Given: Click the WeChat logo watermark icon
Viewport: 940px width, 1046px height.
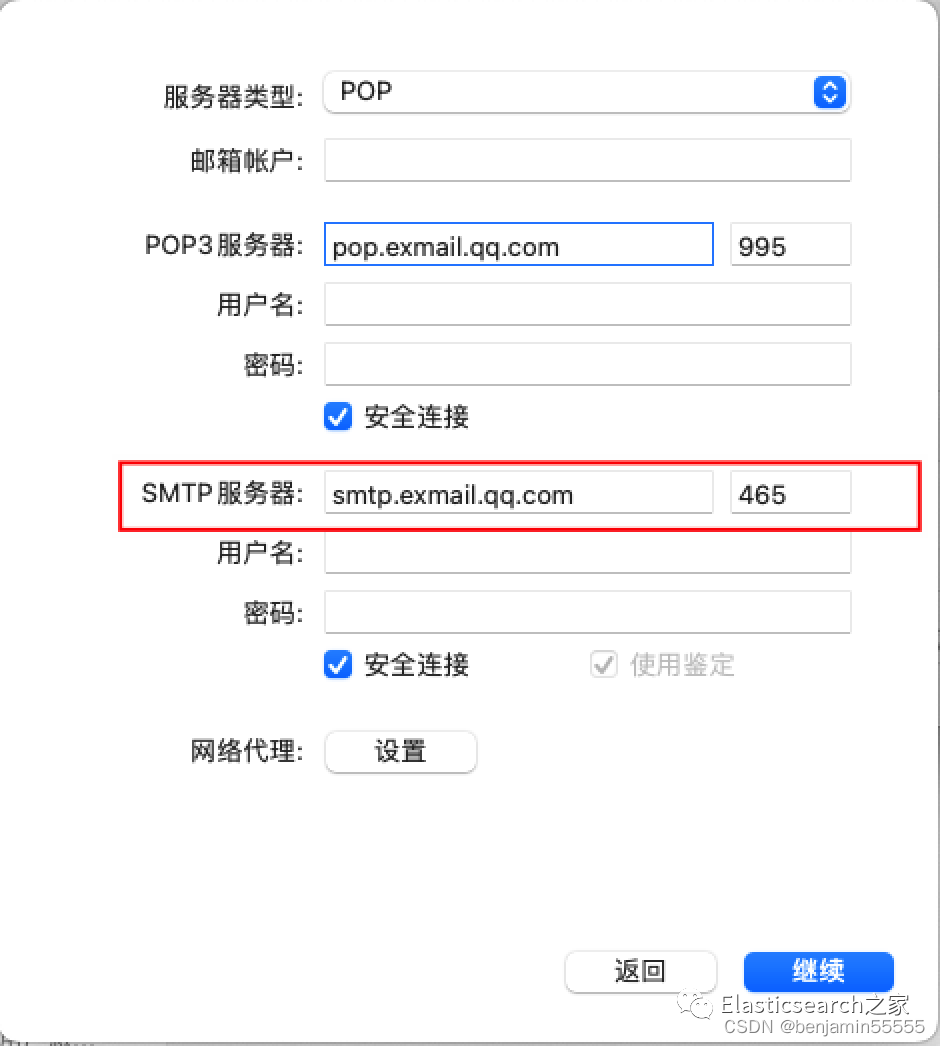Looking at the screenshot, I should (695, 1005).
